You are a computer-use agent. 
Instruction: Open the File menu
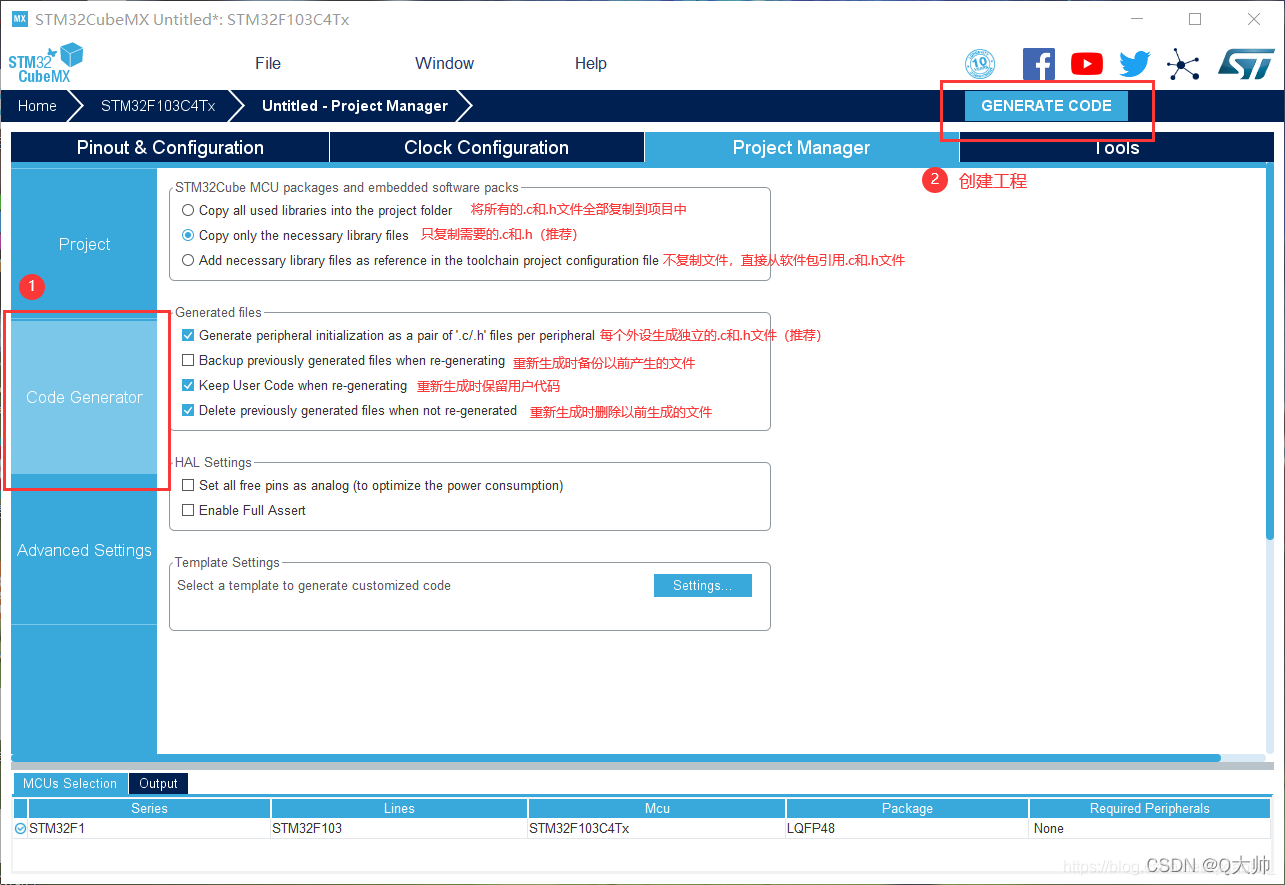(268, 63)
